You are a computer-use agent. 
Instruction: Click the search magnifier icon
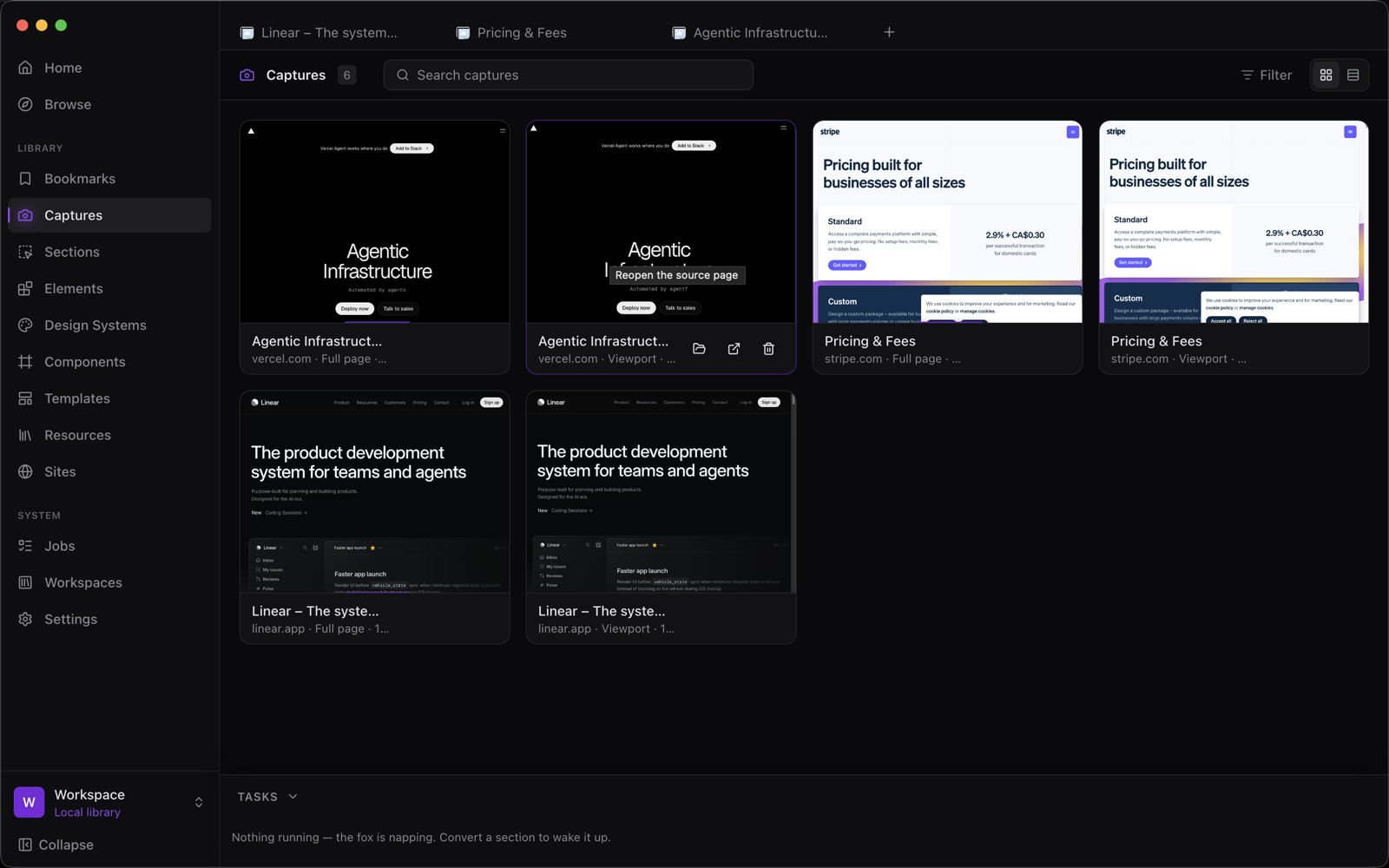pyautogui.click(x=403, y=76)
